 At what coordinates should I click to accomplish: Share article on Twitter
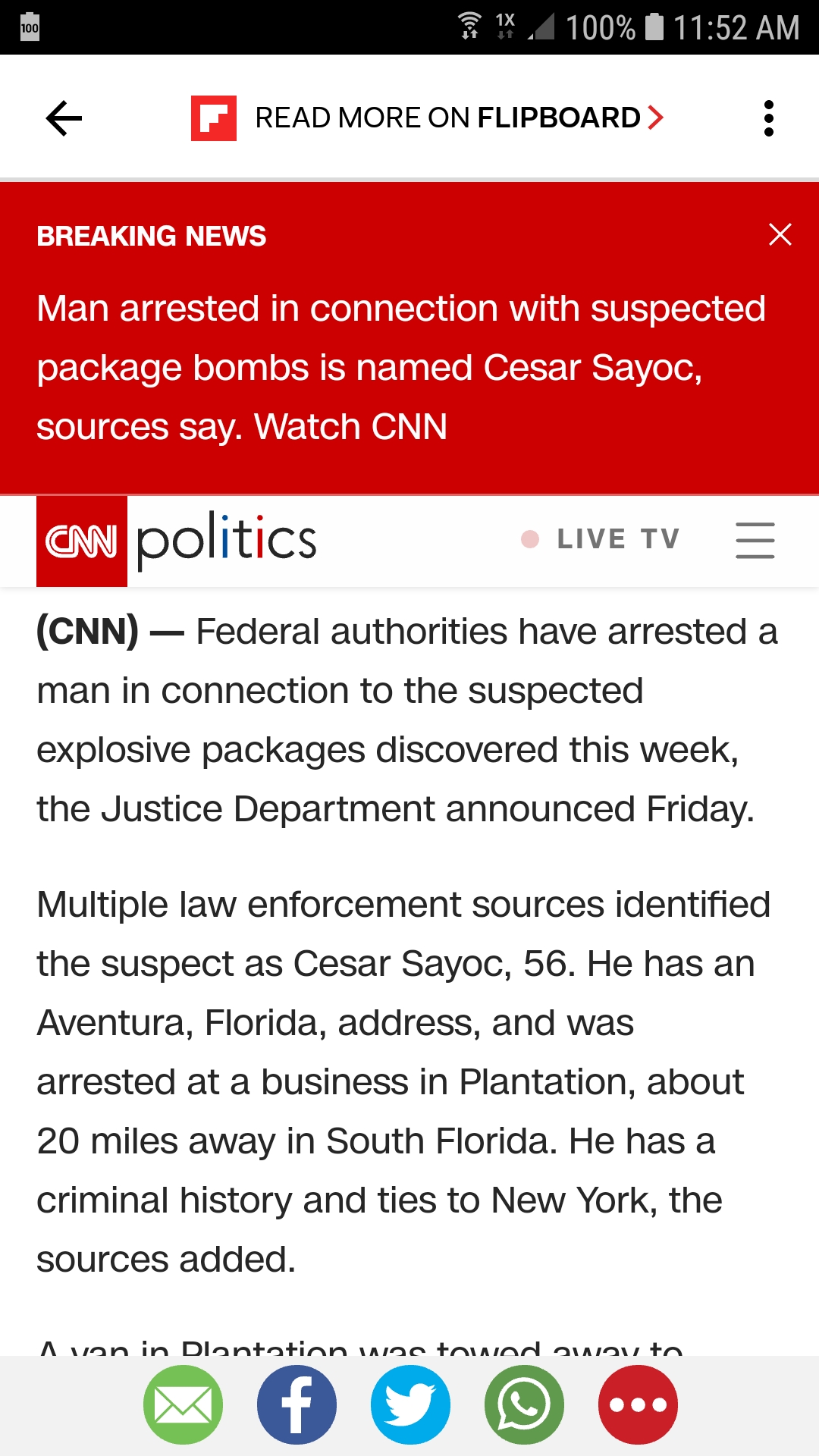click(410, 1404)
